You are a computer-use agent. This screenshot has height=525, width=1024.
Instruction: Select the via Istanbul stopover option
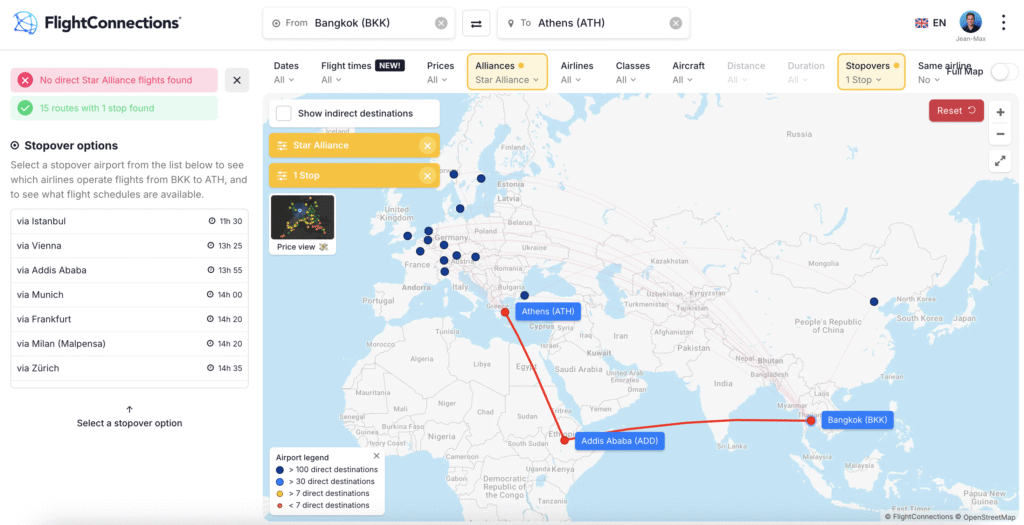[129, 221]
